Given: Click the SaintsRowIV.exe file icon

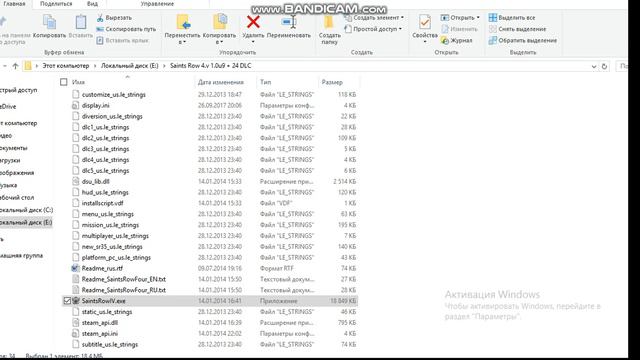Looking at the screenshot, I should [x=76, y=301].
